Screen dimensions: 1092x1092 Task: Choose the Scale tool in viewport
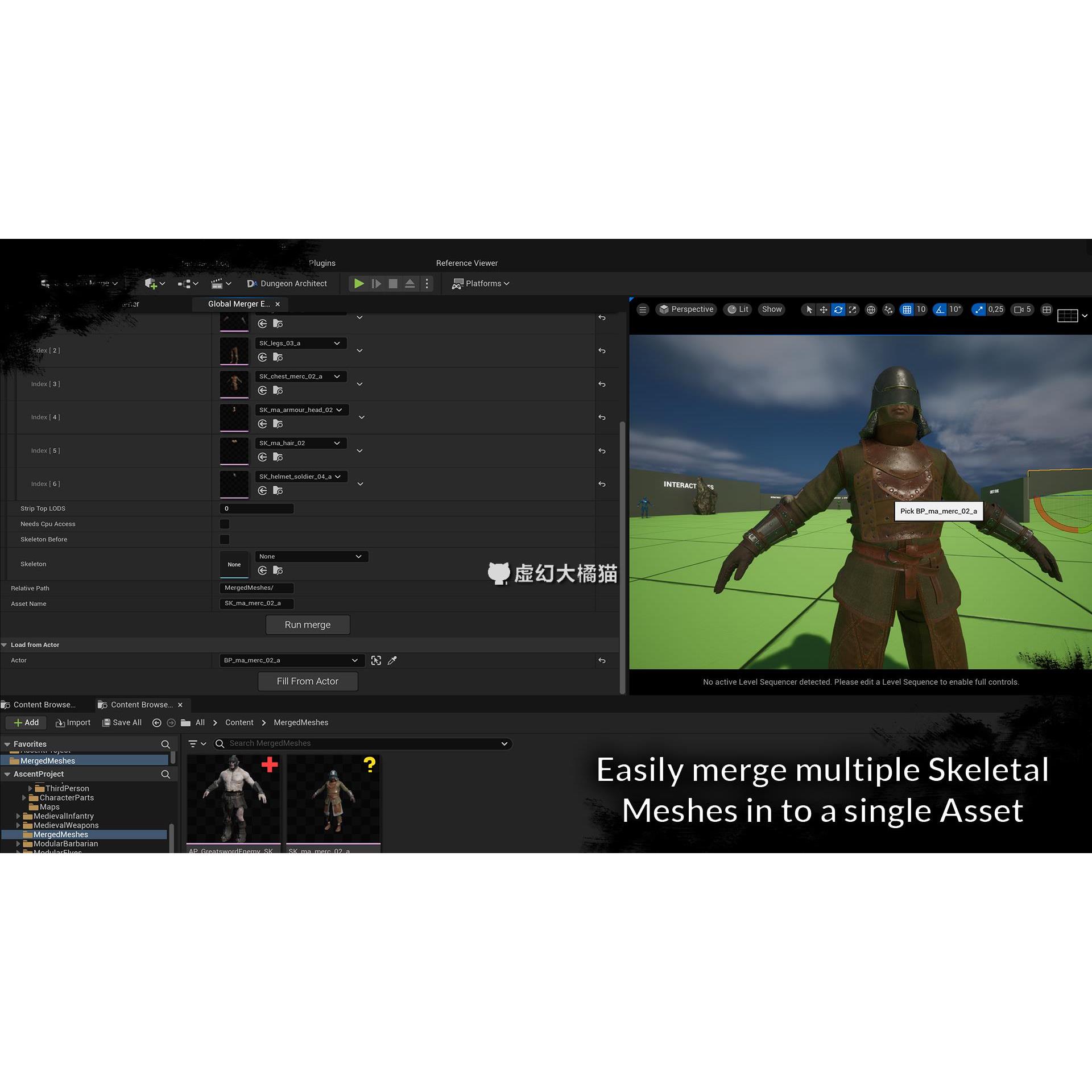point(853,309)
